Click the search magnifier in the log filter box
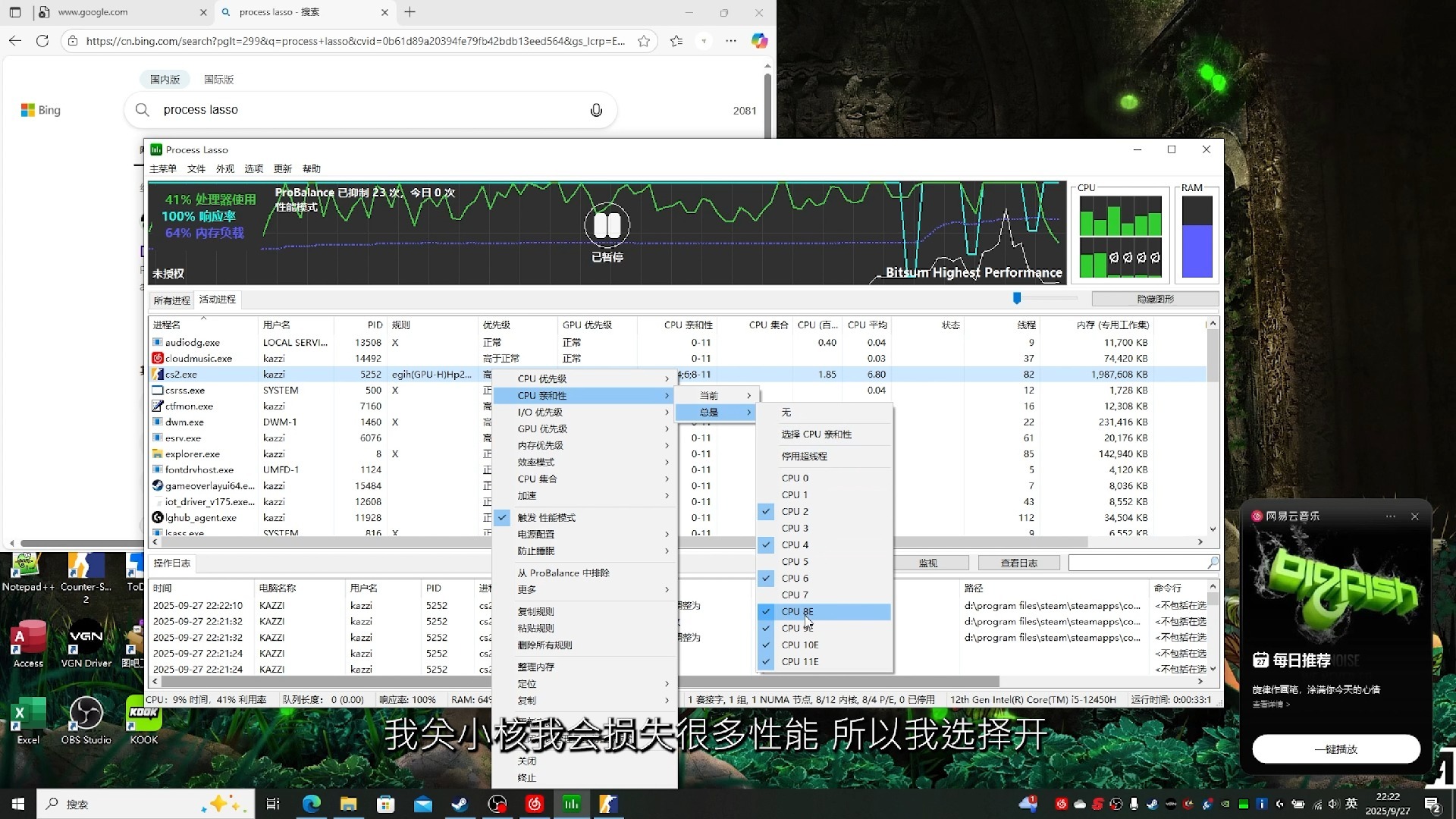This screenshot has width=1456, height=819. [1213, 563]
